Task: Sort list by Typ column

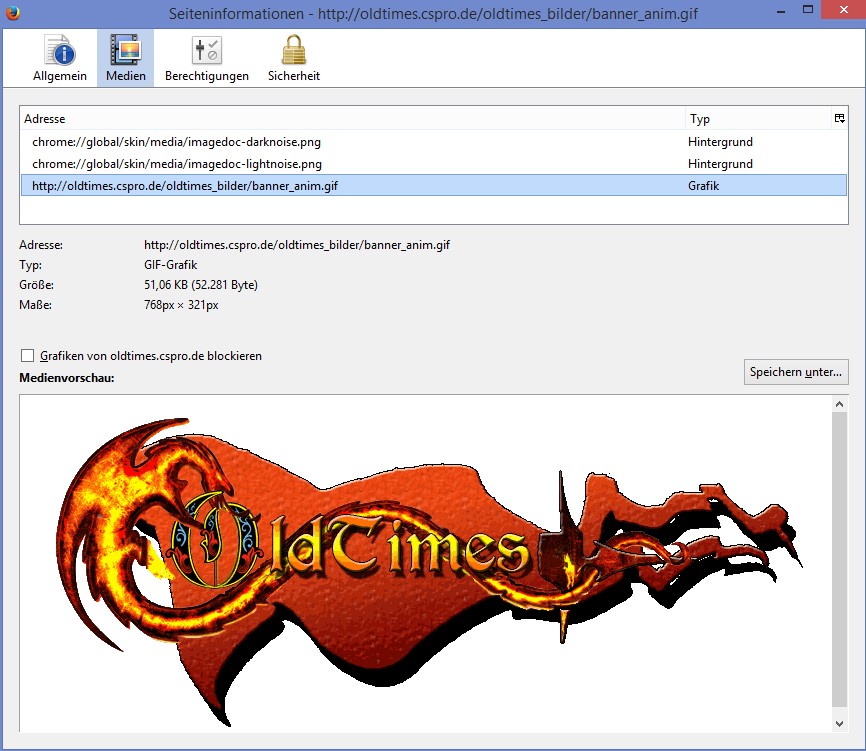Action: click(x=759, y=119)
